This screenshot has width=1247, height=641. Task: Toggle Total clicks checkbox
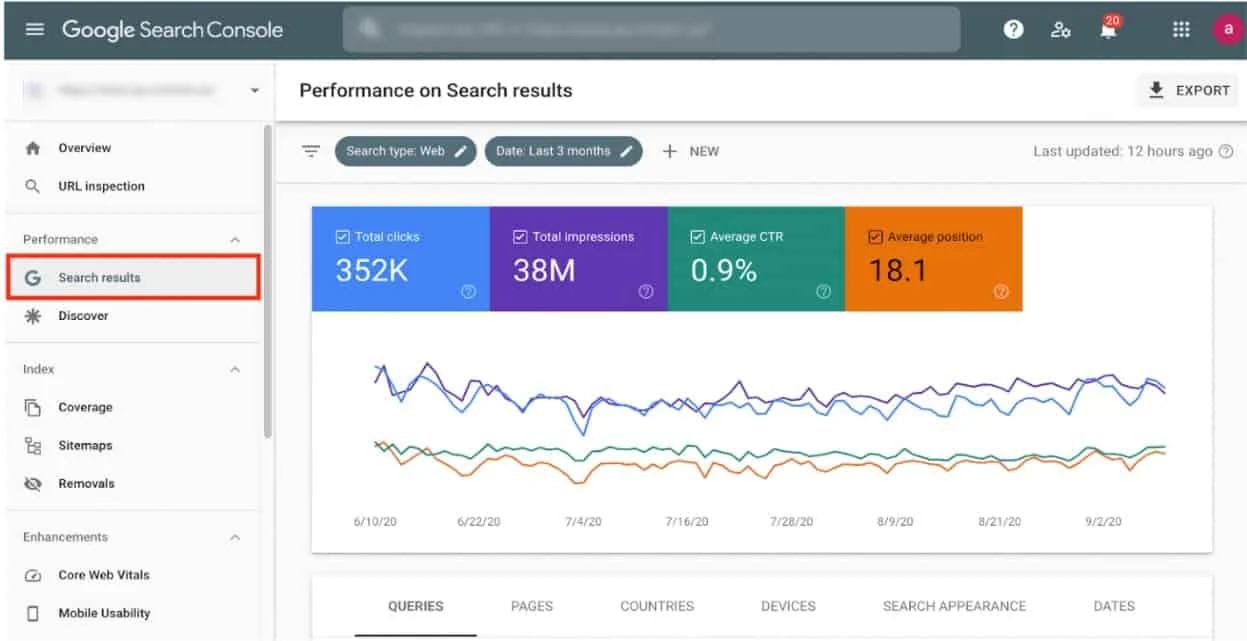pos(342,237)
